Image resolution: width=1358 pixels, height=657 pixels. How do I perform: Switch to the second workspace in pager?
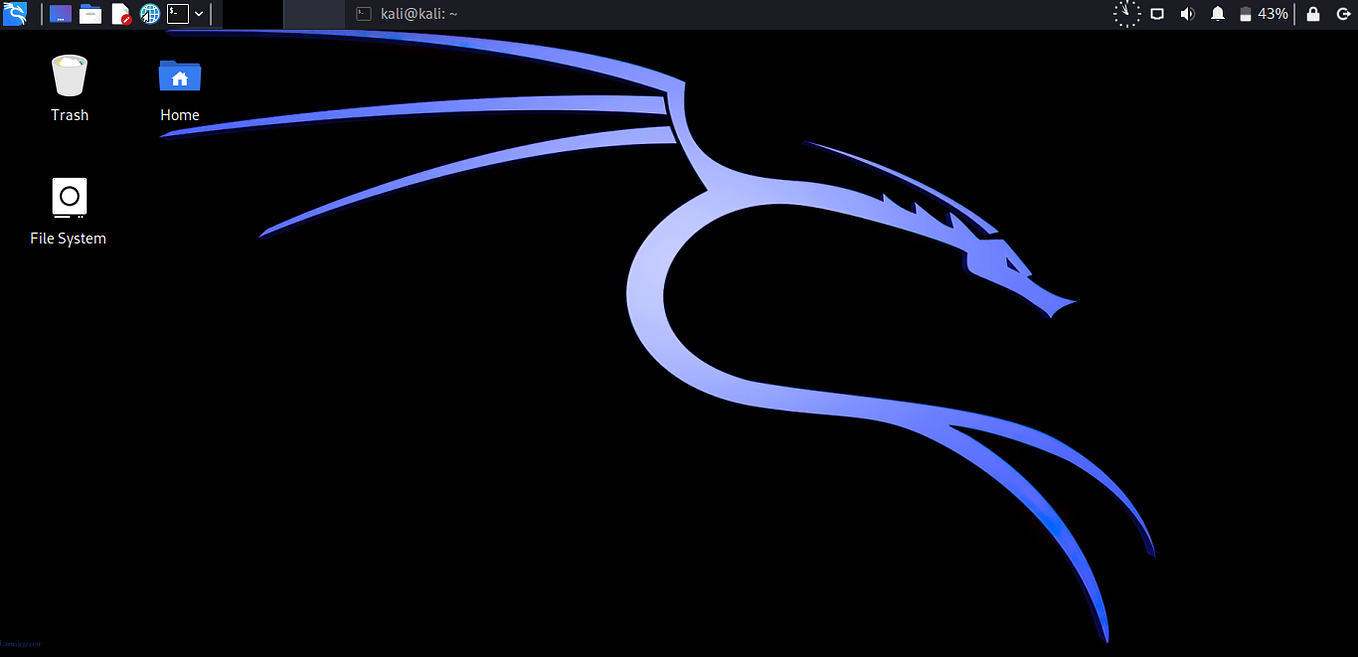pos(314,14)
